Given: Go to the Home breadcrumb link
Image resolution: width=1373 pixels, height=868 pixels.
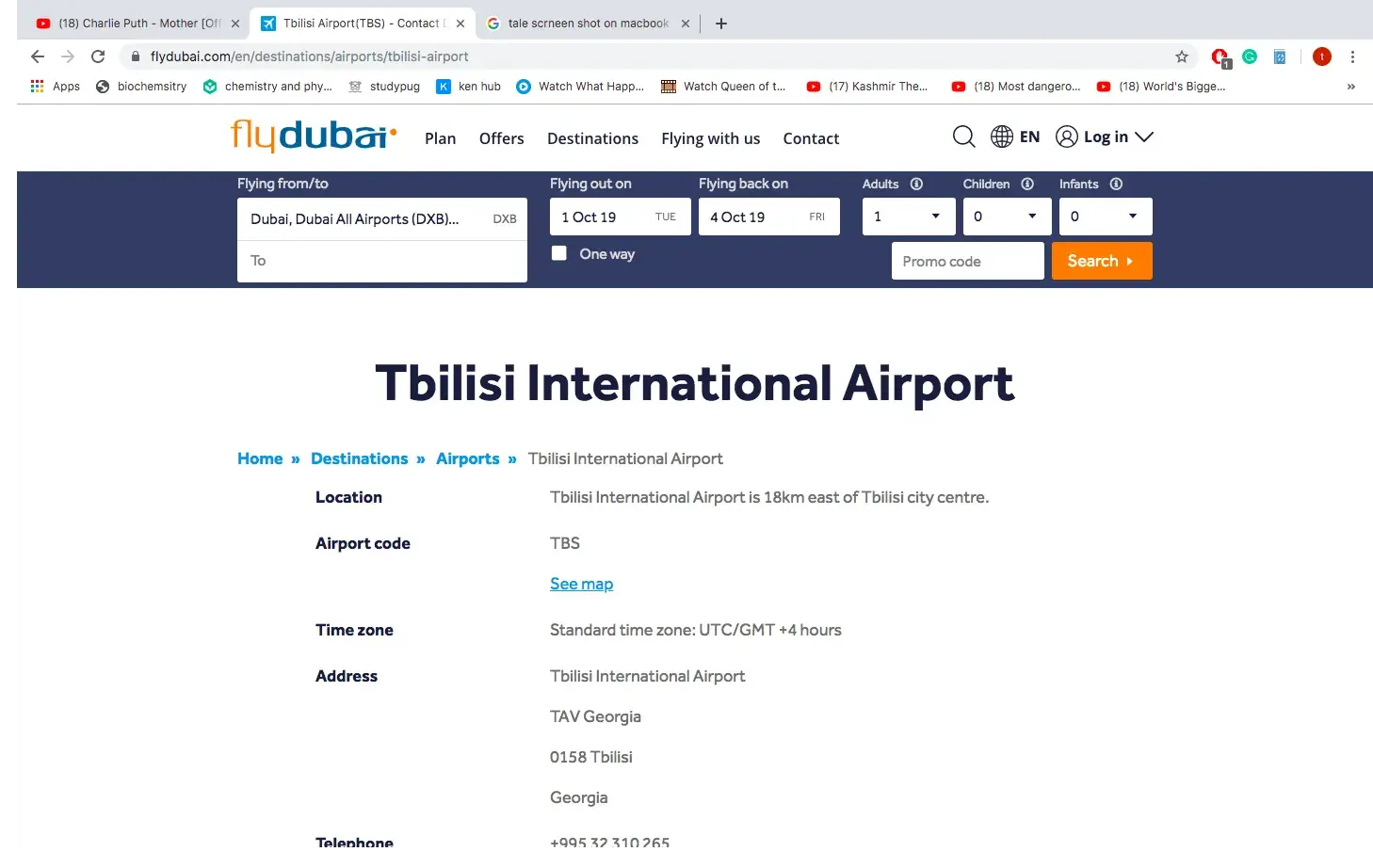Looking at the screenshot, I should pos(260,458).
